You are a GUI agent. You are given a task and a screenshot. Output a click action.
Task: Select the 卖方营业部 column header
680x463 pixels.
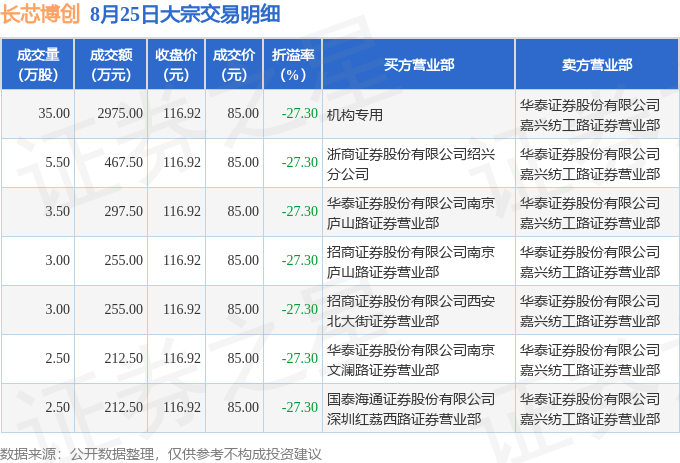point(597,65)
